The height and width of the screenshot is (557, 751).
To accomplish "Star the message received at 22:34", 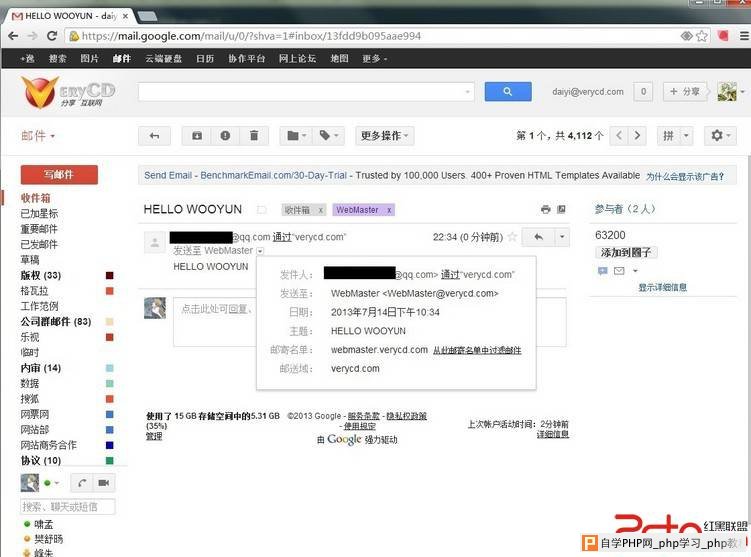I will (x=512, y=237).
